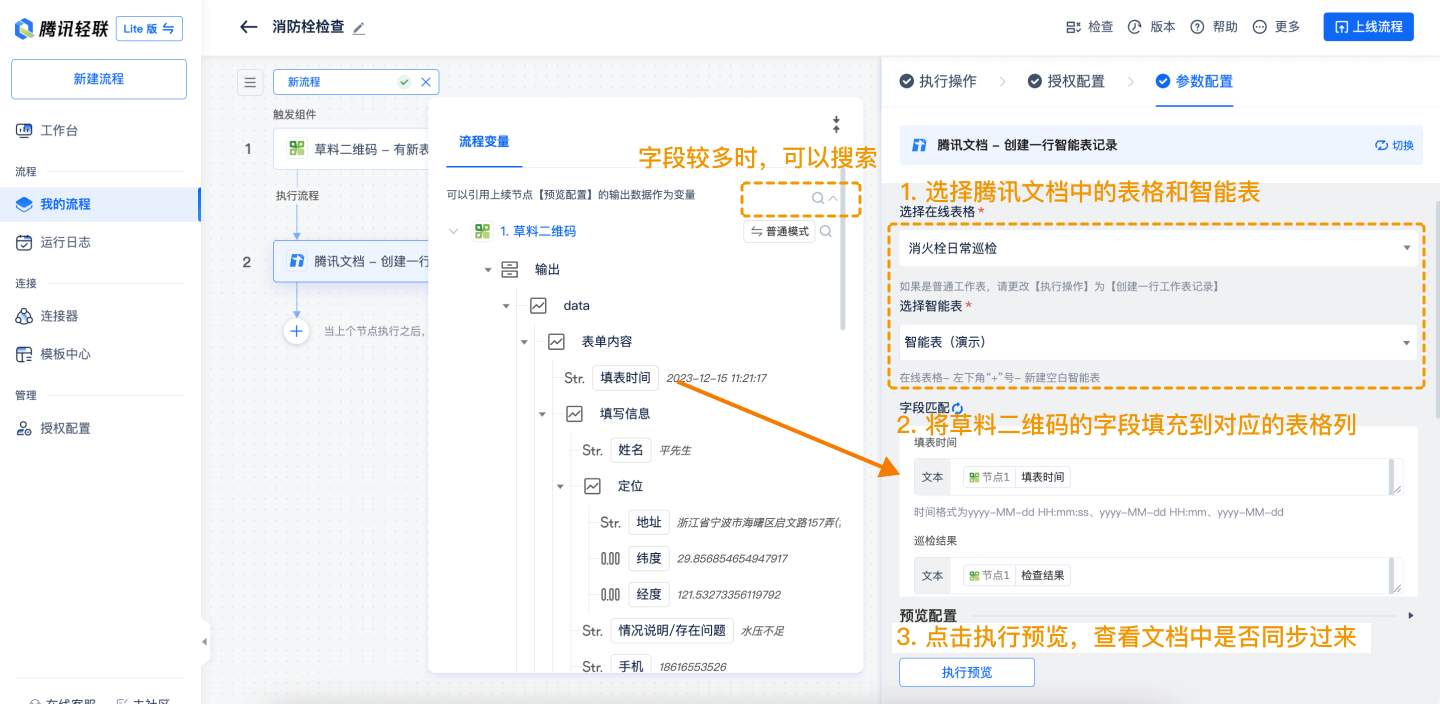Click the 执行预览 button

coord(967,672)
